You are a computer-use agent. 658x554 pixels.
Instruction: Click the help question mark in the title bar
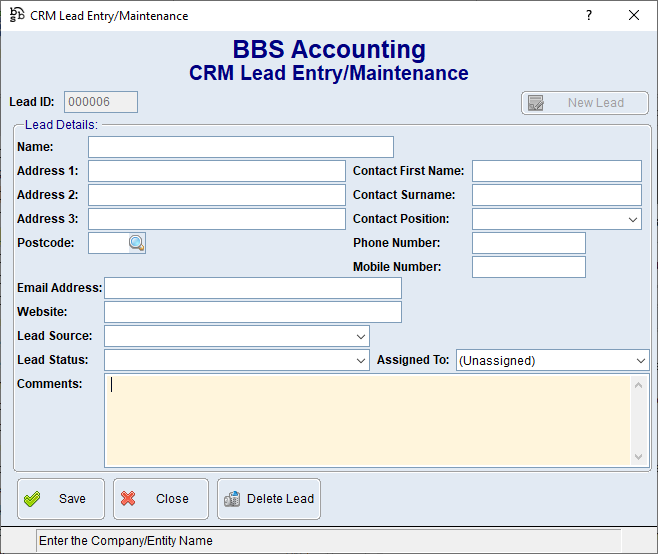pyautogui.click(x=589, y=15)
